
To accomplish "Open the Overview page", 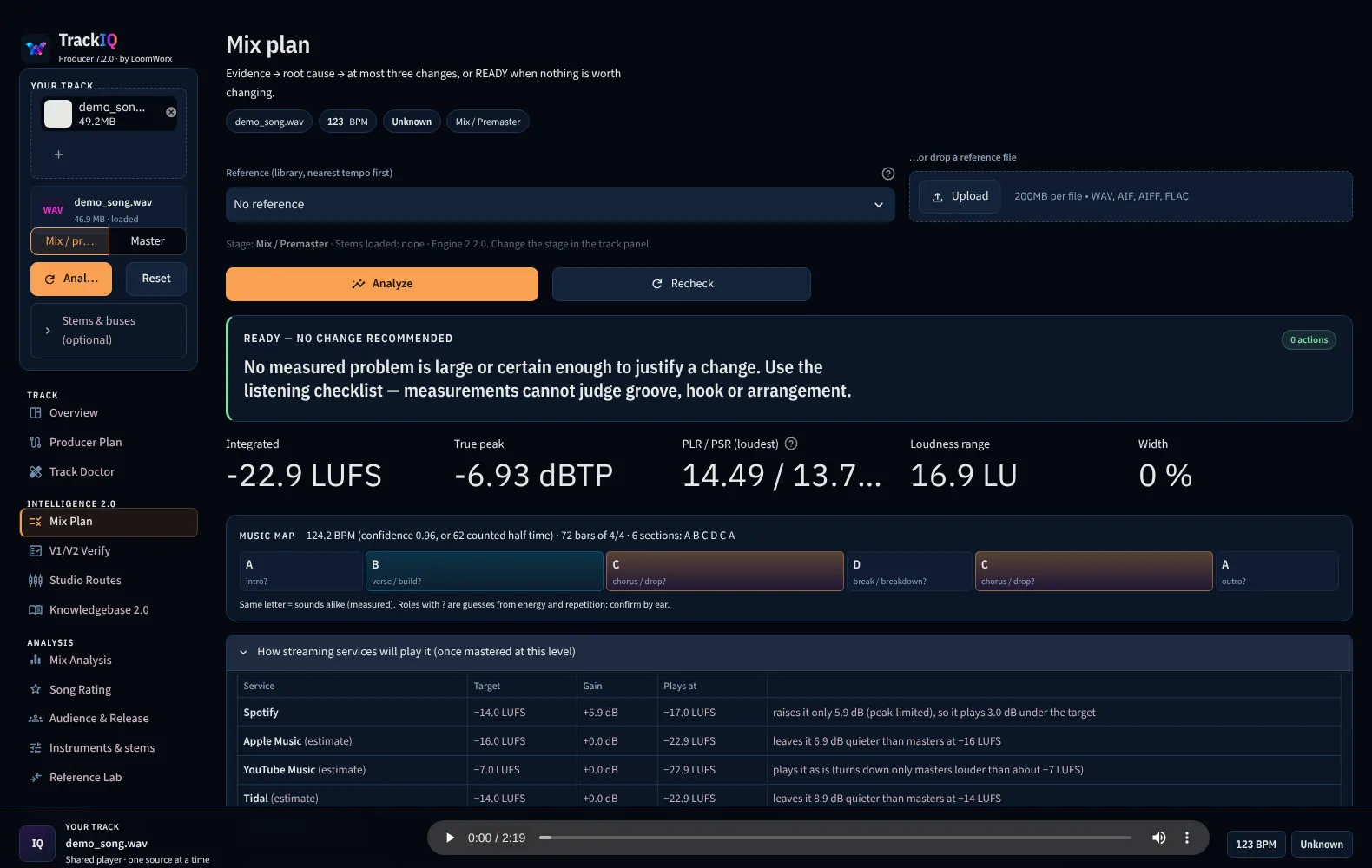I will [109, 413].
